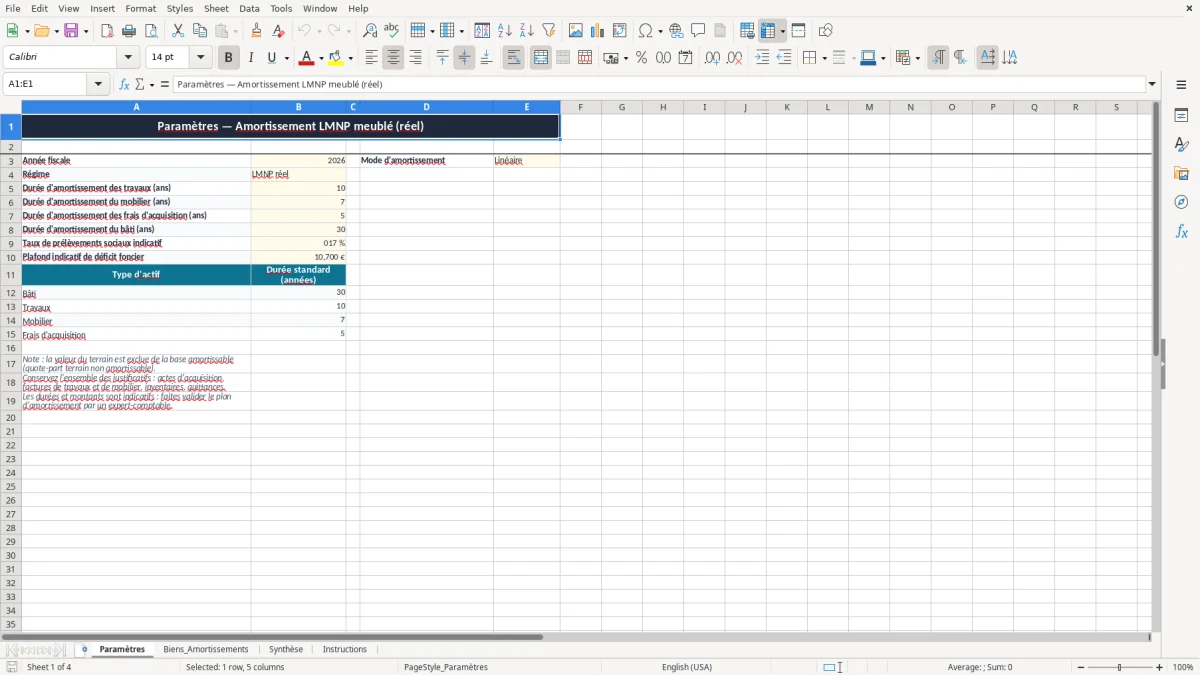Add a decimal place
This screenshot has height=675, width=1200.
pos(712,58)
